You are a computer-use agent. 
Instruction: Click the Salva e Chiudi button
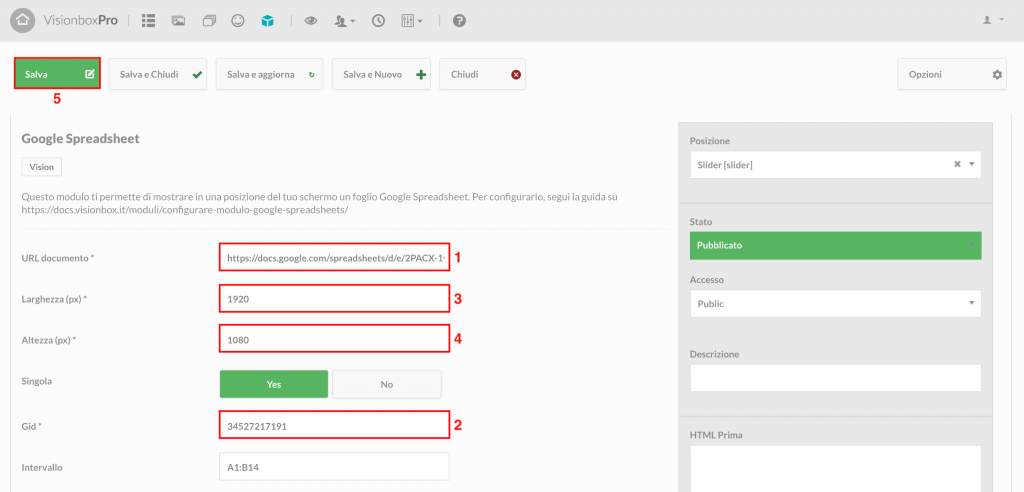pyautogui.click(x=157, y=74)
